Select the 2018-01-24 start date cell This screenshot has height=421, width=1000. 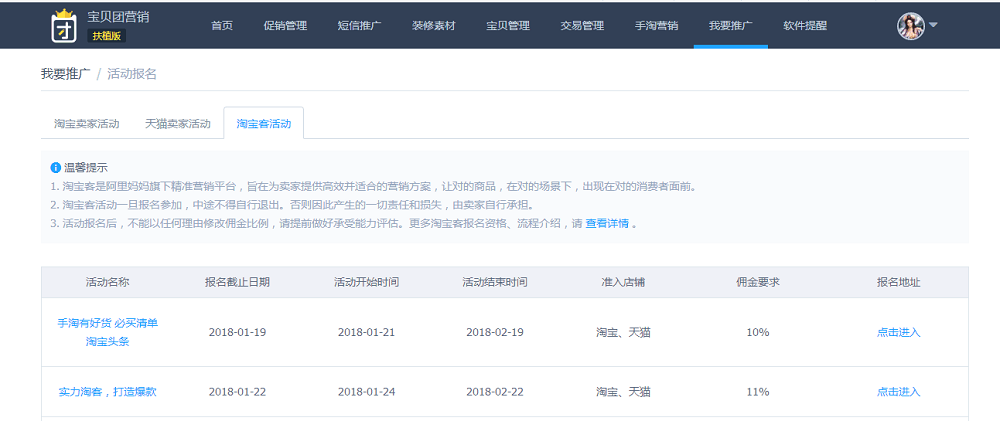pos(367,392)
